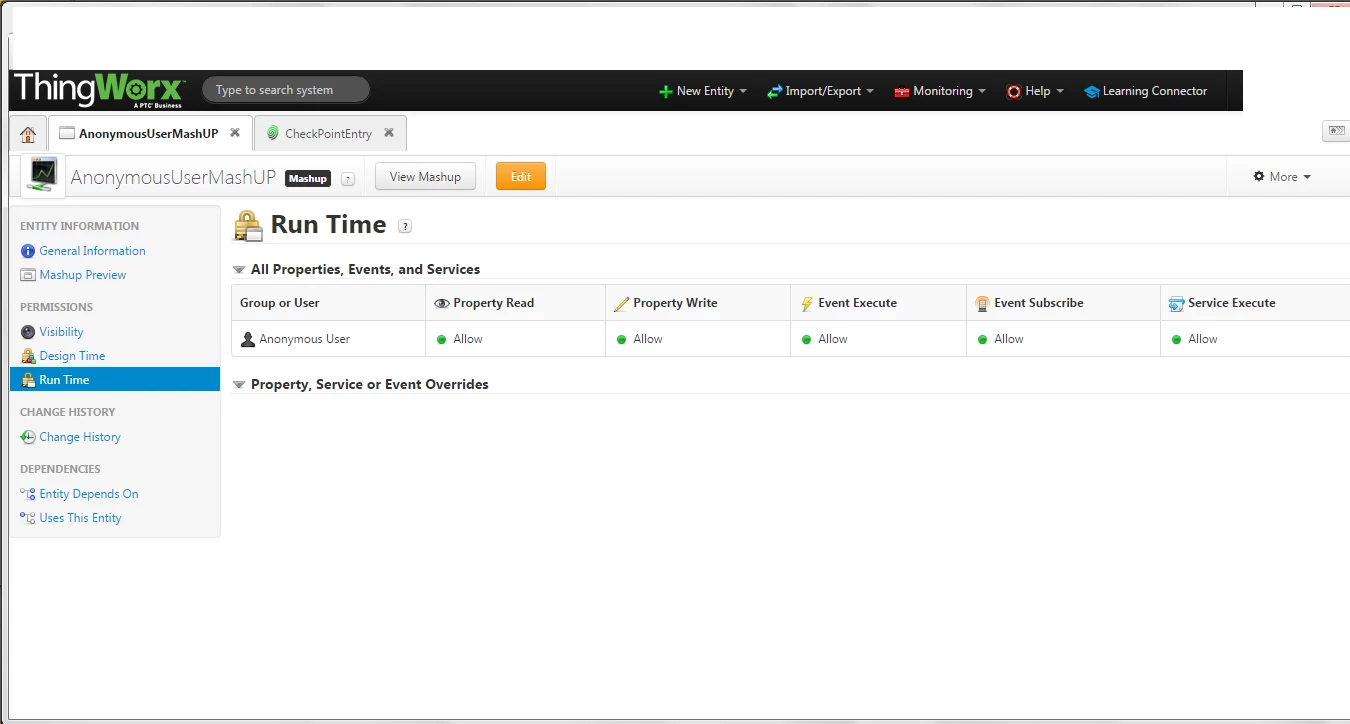Image resolution: width=1350 pixels, height=724 pixels.
Task: Click the Entity Depends On icon
Action: click(28, 494)
